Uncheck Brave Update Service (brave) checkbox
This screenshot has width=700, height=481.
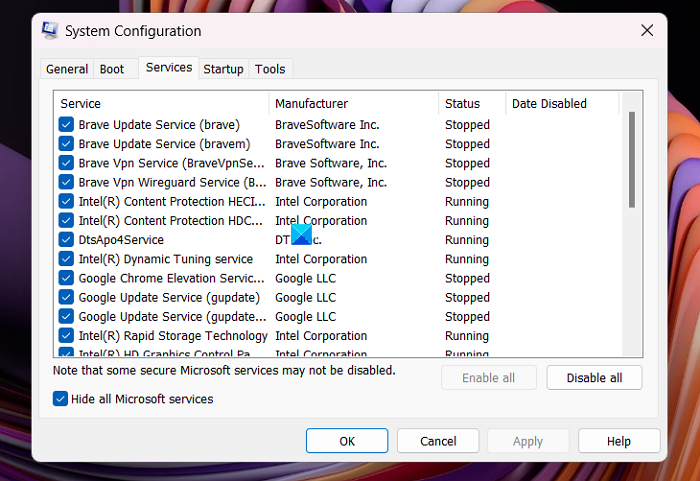(66, 125)
